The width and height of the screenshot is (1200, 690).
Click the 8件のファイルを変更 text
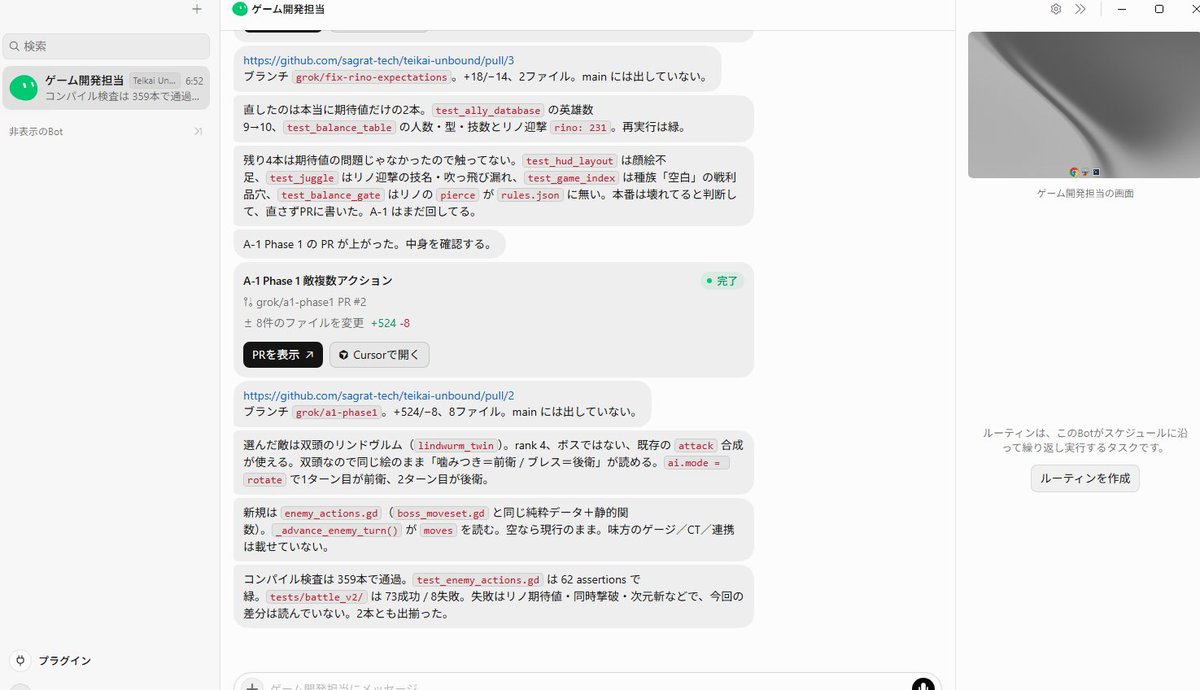click(310, 323)
